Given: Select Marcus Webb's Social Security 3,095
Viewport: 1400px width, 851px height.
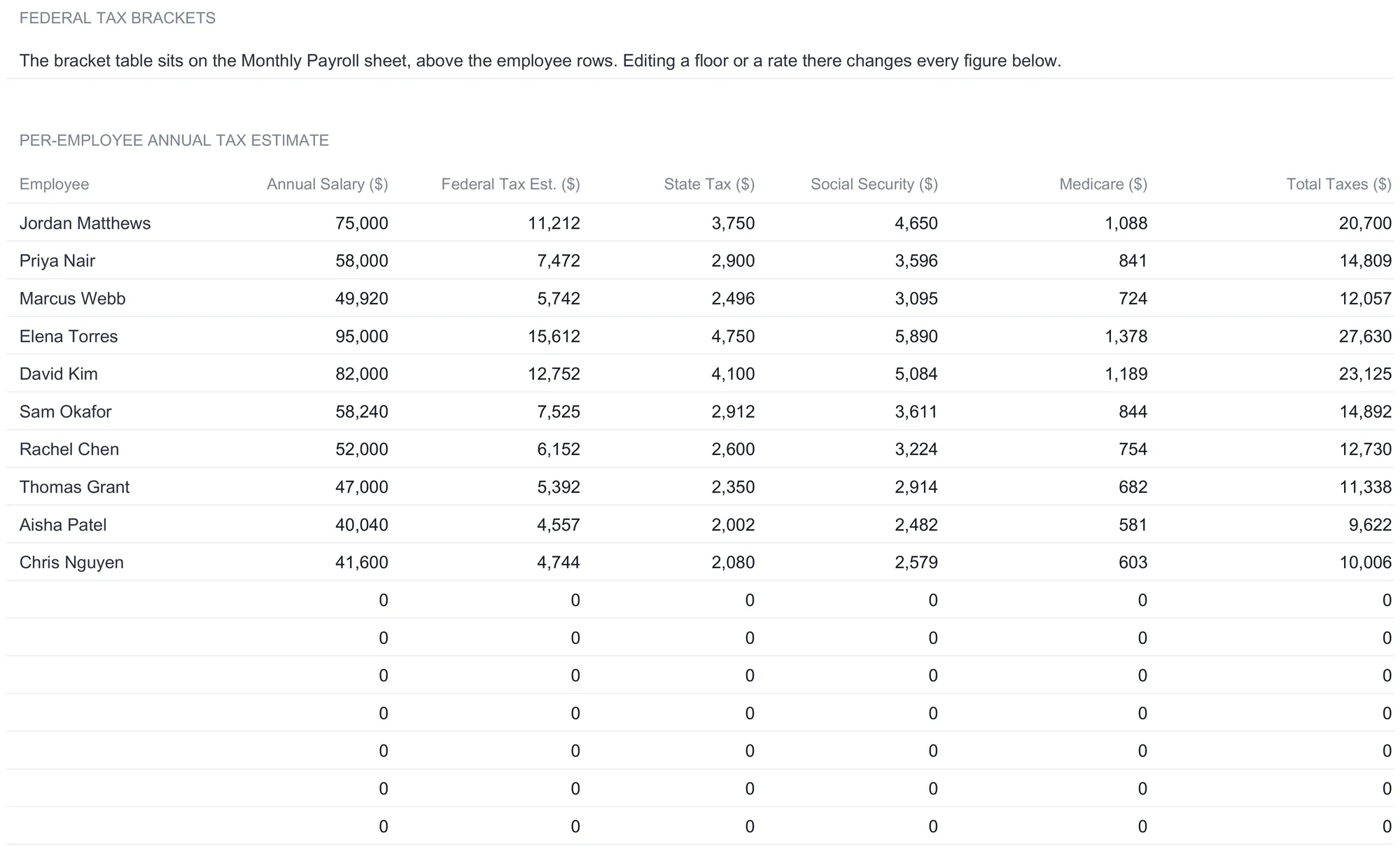Looking at the screenshot, I should [x=916, y=299].
